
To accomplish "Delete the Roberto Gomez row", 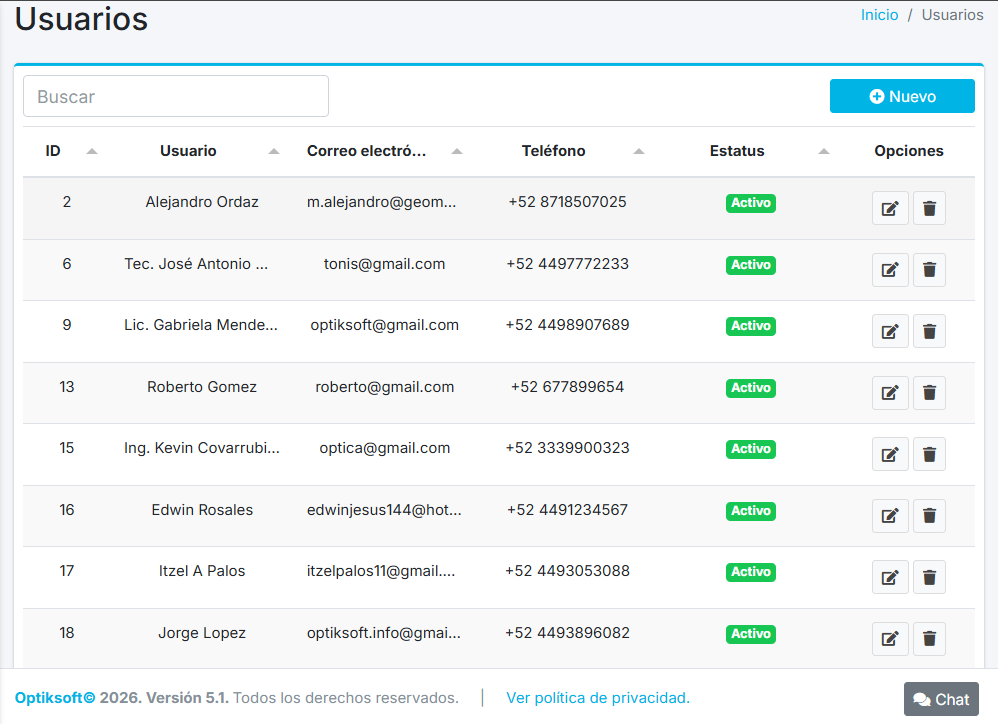I will (929, 393).
